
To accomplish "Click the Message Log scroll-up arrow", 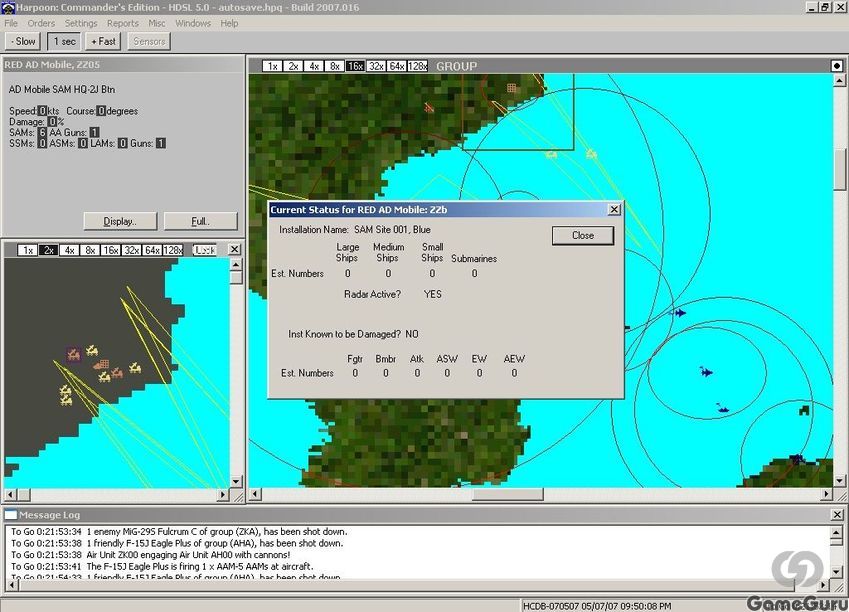I will (x=836, y=531).
